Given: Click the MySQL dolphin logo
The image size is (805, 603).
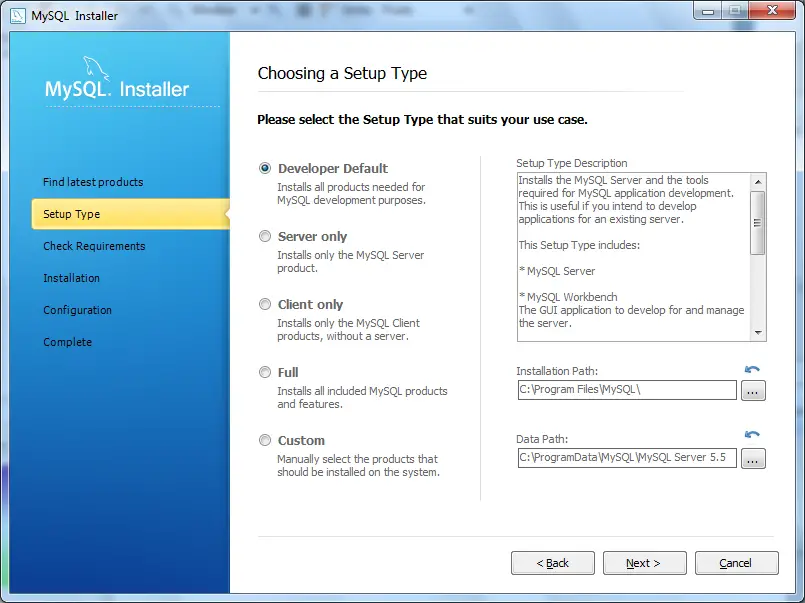Looking at the screenshot, I should tap(96, 68).
